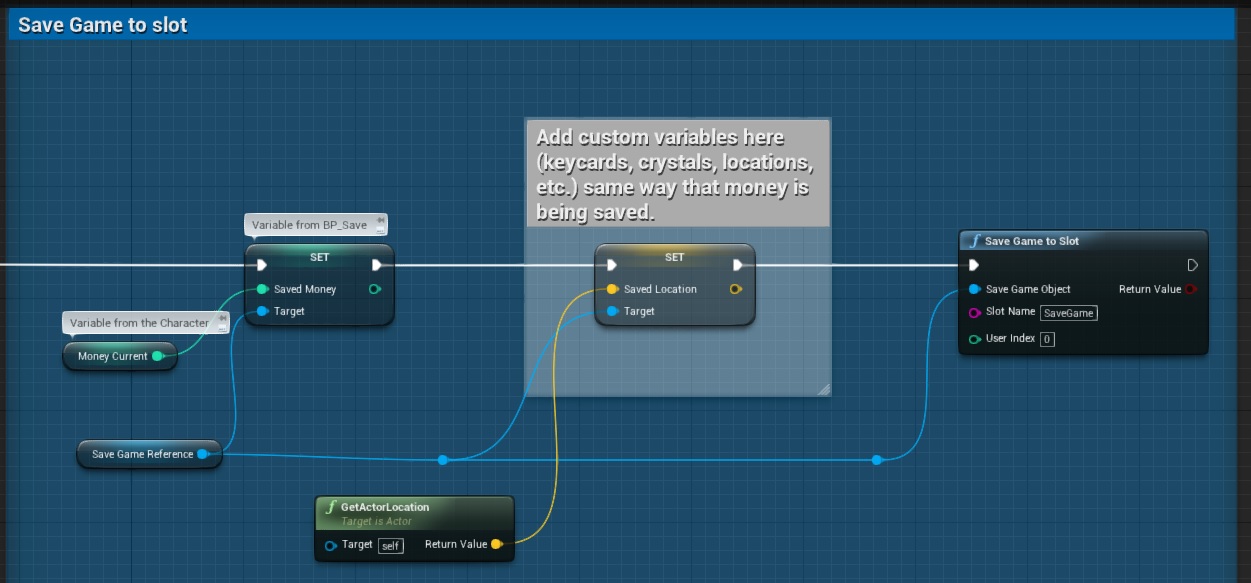
Task: Click the comment box resize handle
Action: (x=823, y=389)
